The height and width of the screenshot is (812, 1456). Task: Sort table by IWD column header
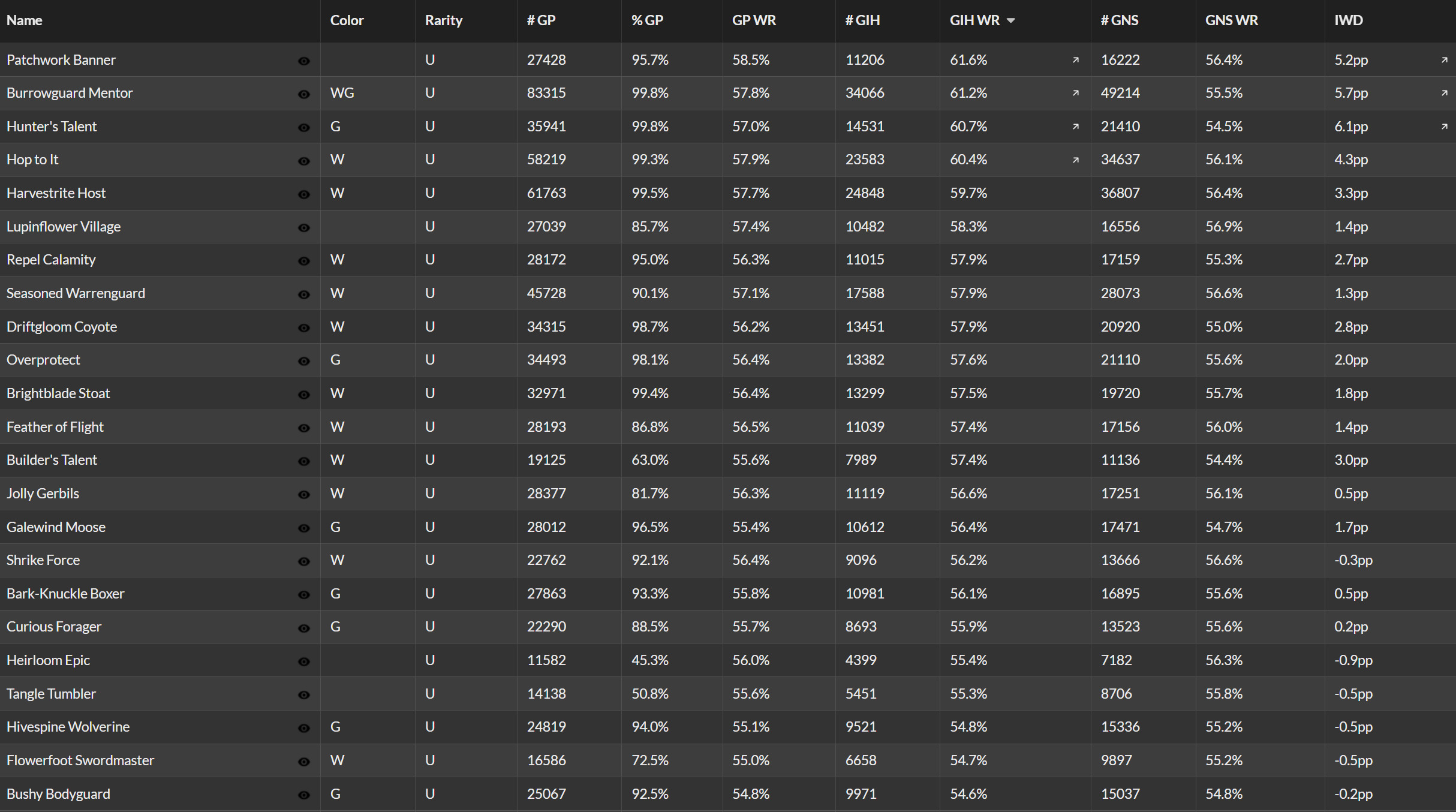[x=1349, y=20]
